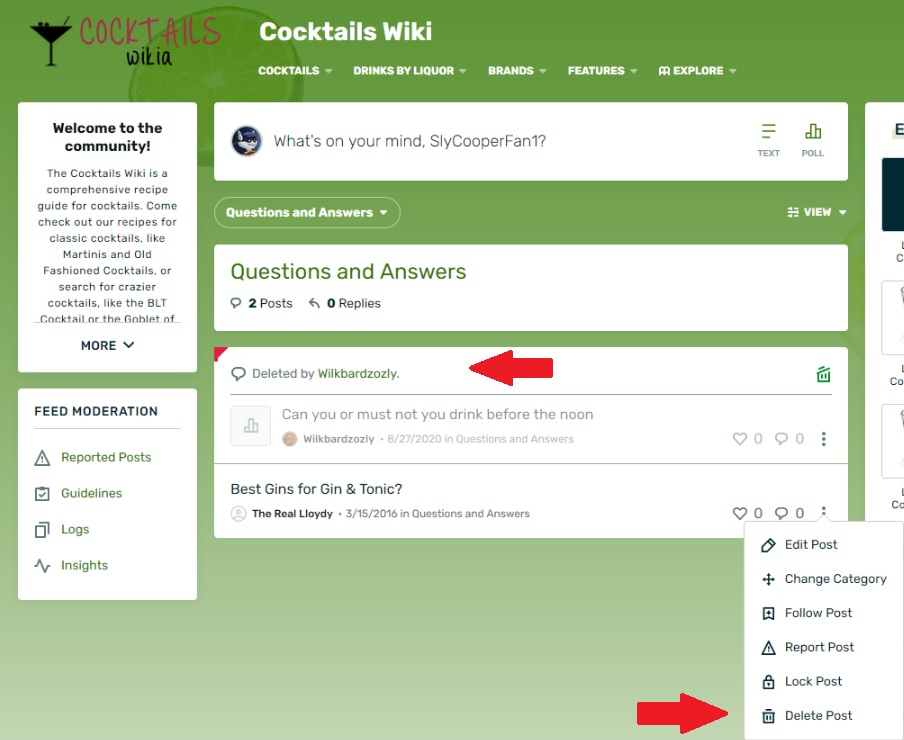The width and height of the screenshot is (904, 740).
Task: Create a new TEXT post
Action: (769, 140)
